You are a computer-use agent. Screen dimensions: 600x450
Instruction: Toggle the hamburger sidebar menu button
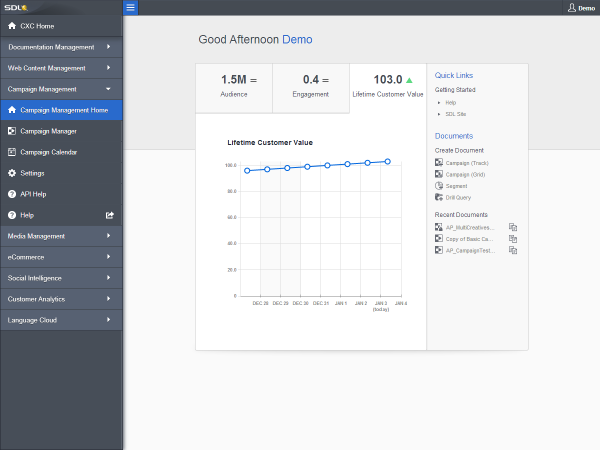pos(131,7)
